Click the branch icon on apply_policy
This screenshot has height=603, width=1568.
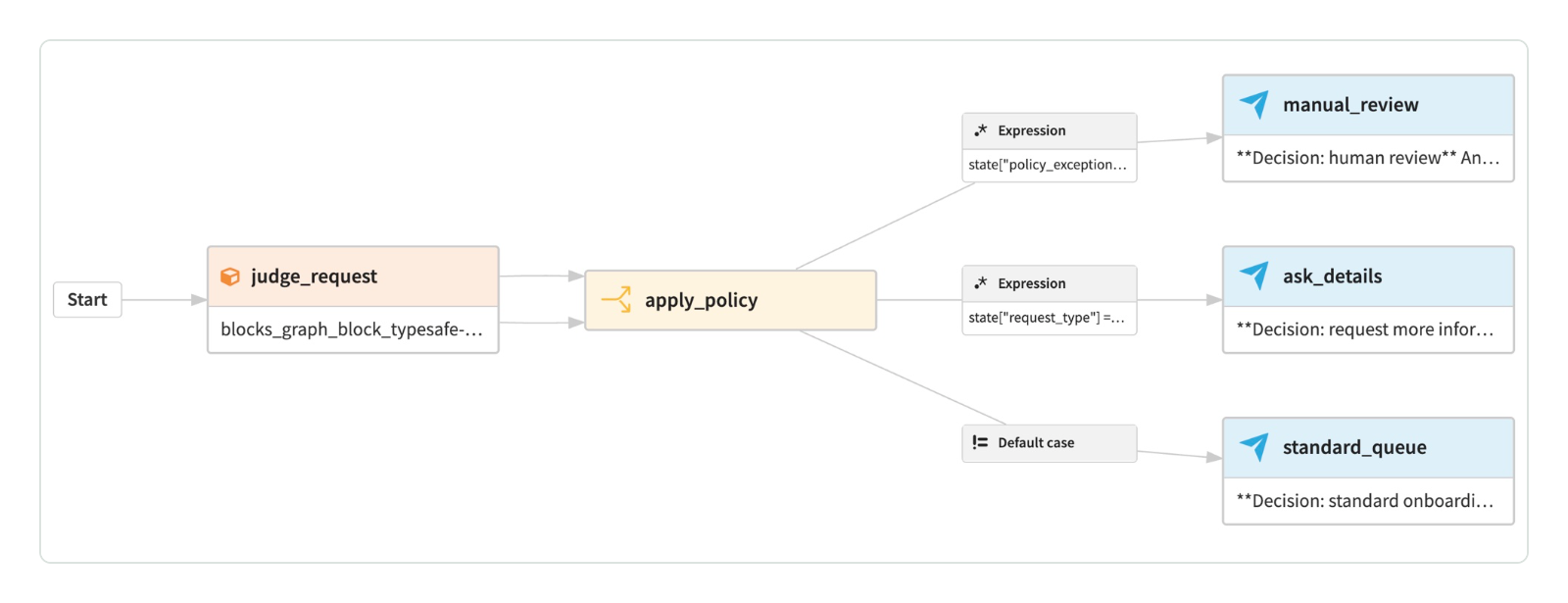point(616,300)
